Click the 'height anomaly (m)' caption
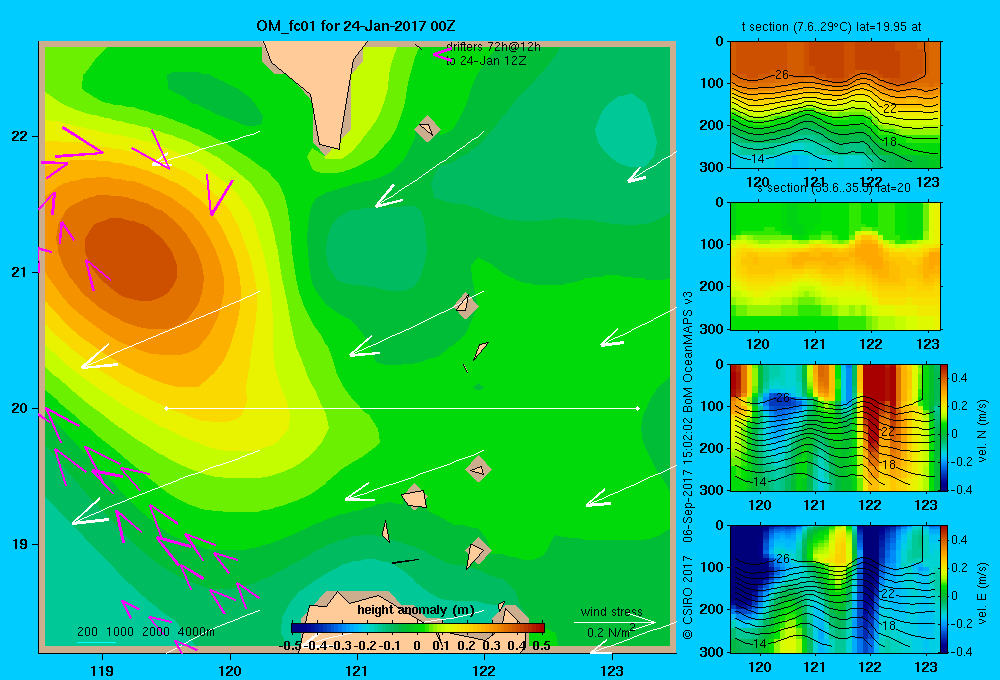Viewport: 1000px width, 680px height. [x=415, y=610]
